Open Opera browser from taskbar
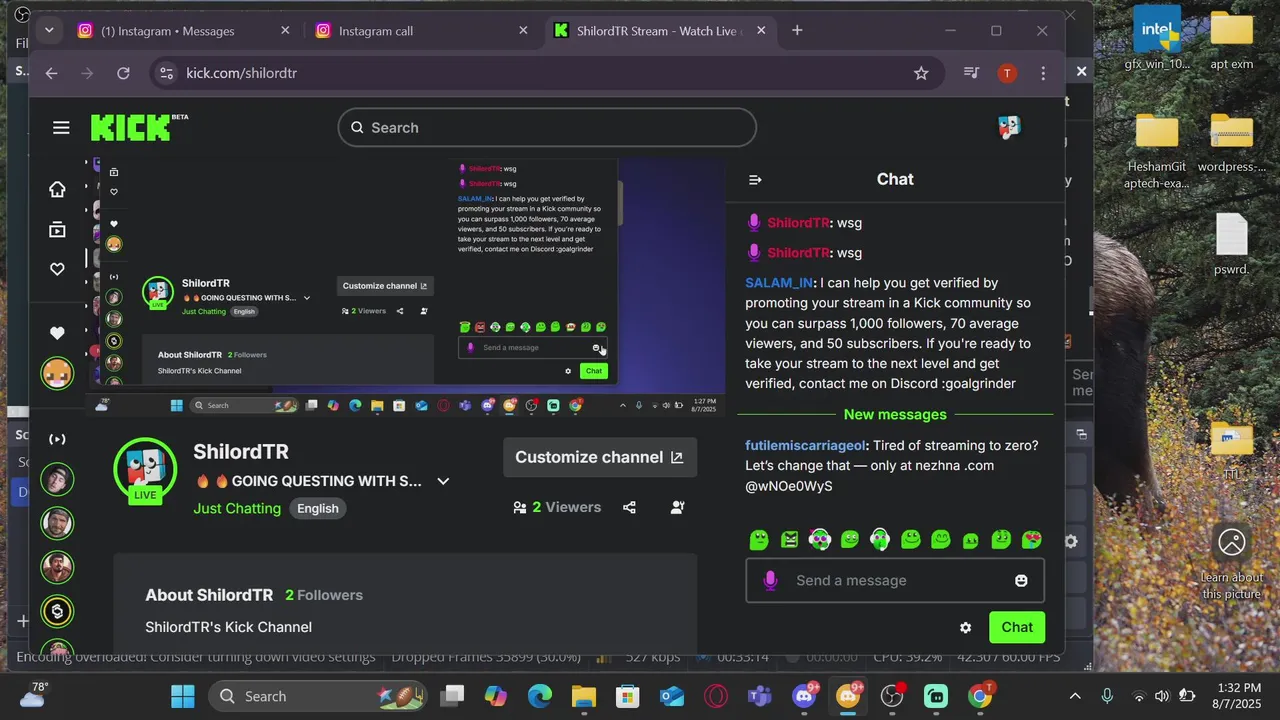 (x=716, y=697)
